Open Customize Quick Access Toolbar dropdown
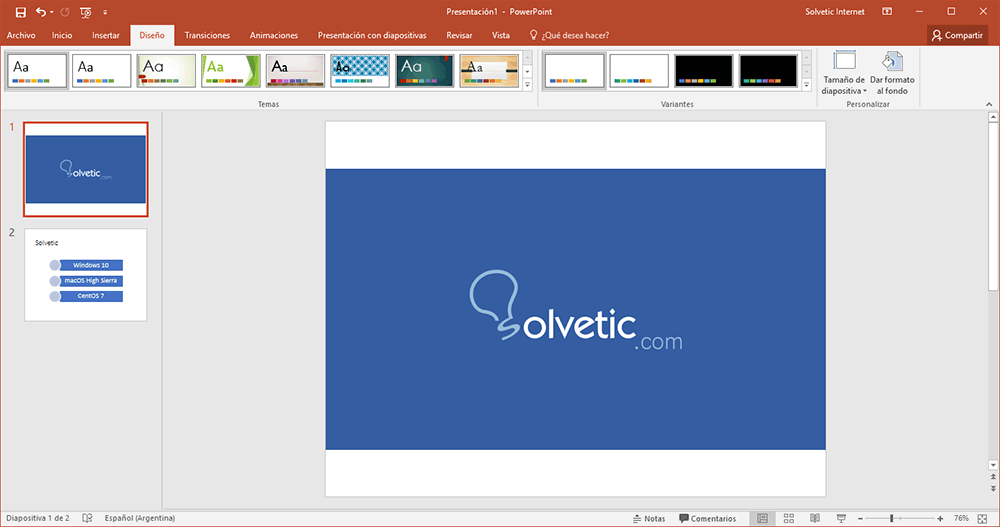Viewport: 1000px width, 527px height. point(105,12)
